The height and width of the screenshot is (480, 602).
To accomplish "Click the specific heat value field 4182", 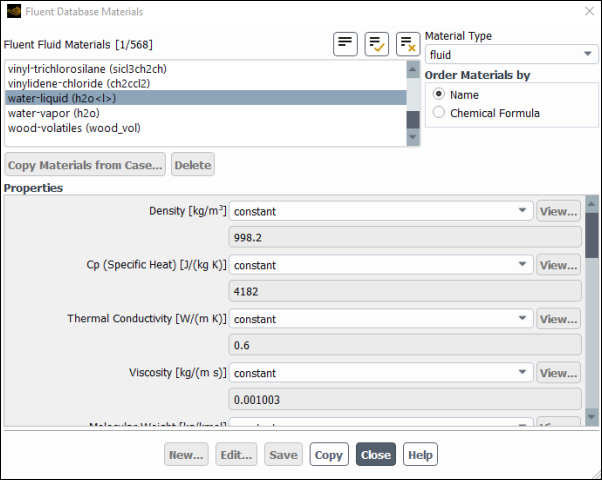I will point(405,291).
